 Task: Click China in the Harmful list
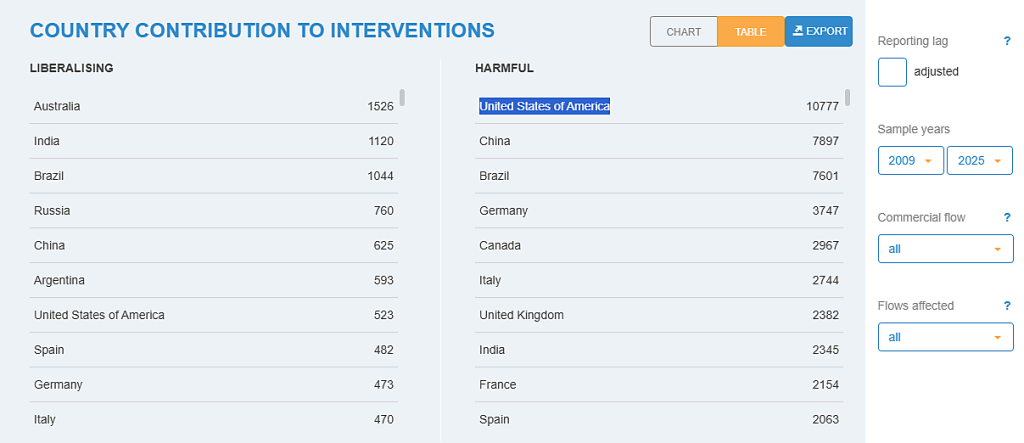(494, 141)
